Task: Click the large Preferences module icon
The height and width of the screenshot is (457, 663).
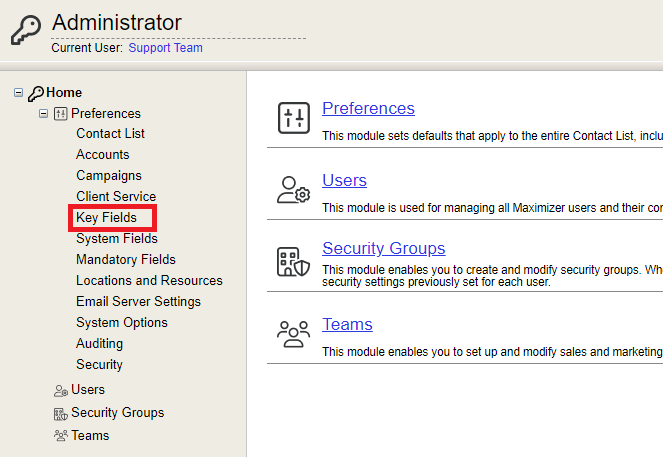Action: (x=293, y=118)
